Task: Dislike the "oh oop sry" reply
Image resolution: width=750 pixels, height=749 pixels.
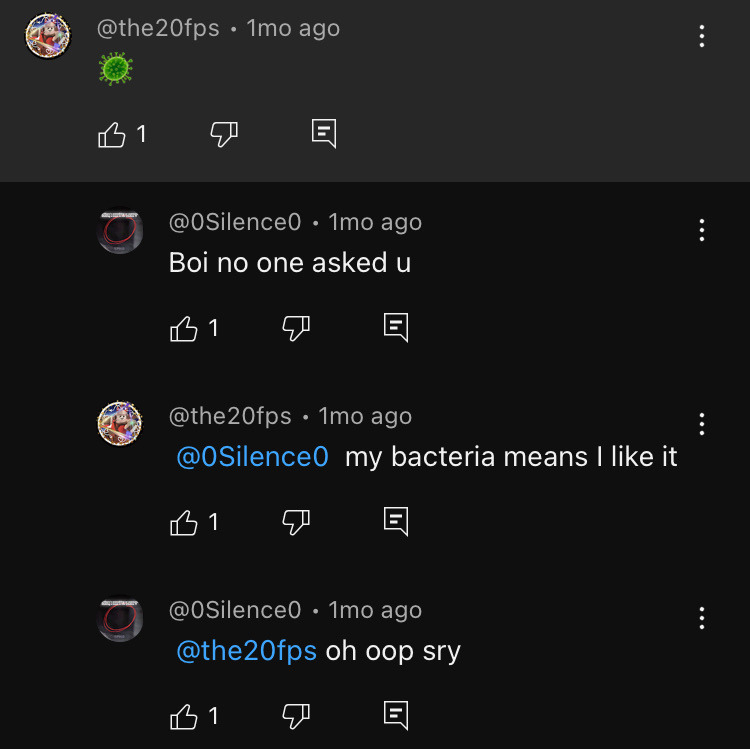Action: point(297,716)
